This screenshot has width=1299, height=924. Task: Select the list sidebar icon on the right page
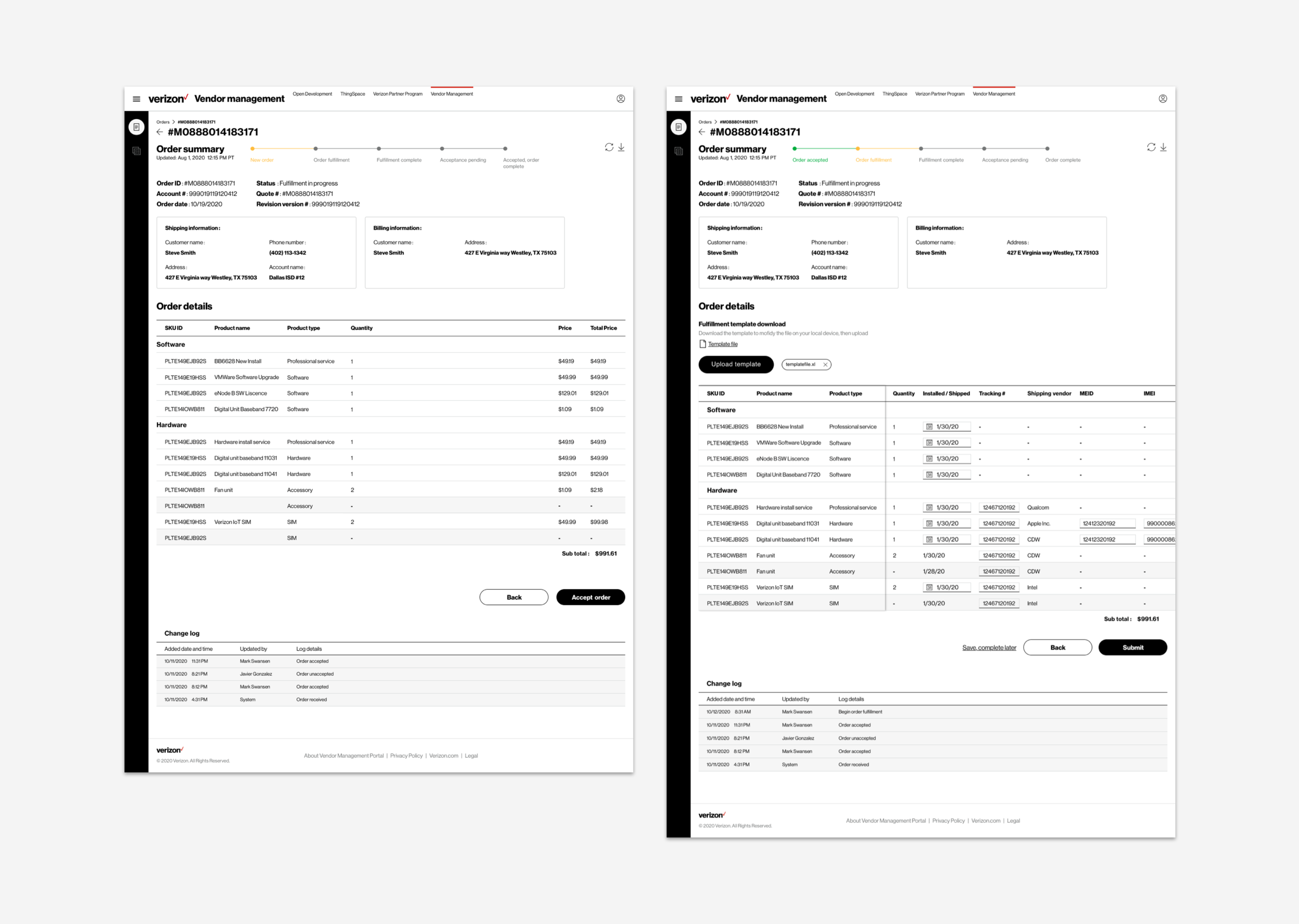pyautogui.click(x=679, y=151)
